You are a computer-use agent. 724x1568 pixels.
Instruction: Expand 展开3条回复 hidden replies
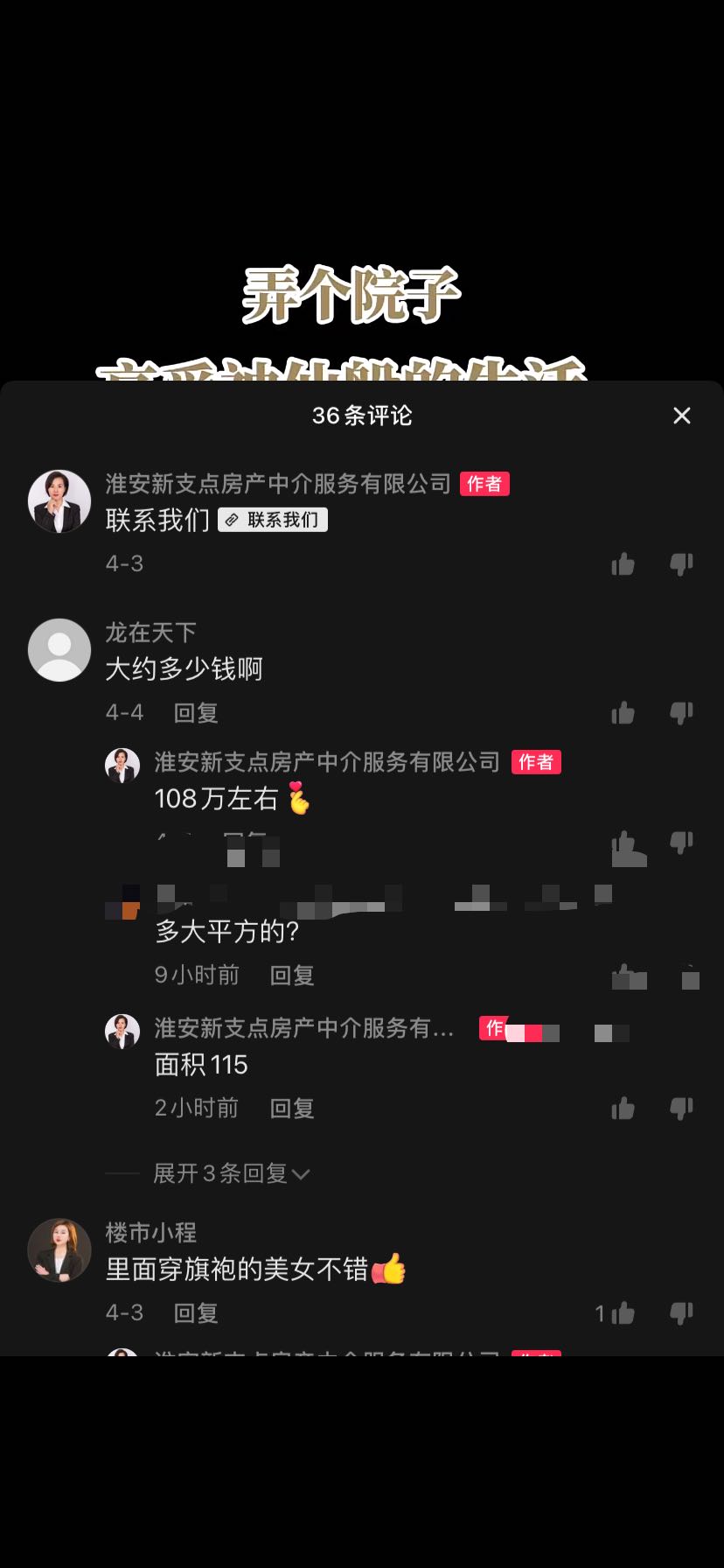pyautogui.click(x=232, y=1173)
